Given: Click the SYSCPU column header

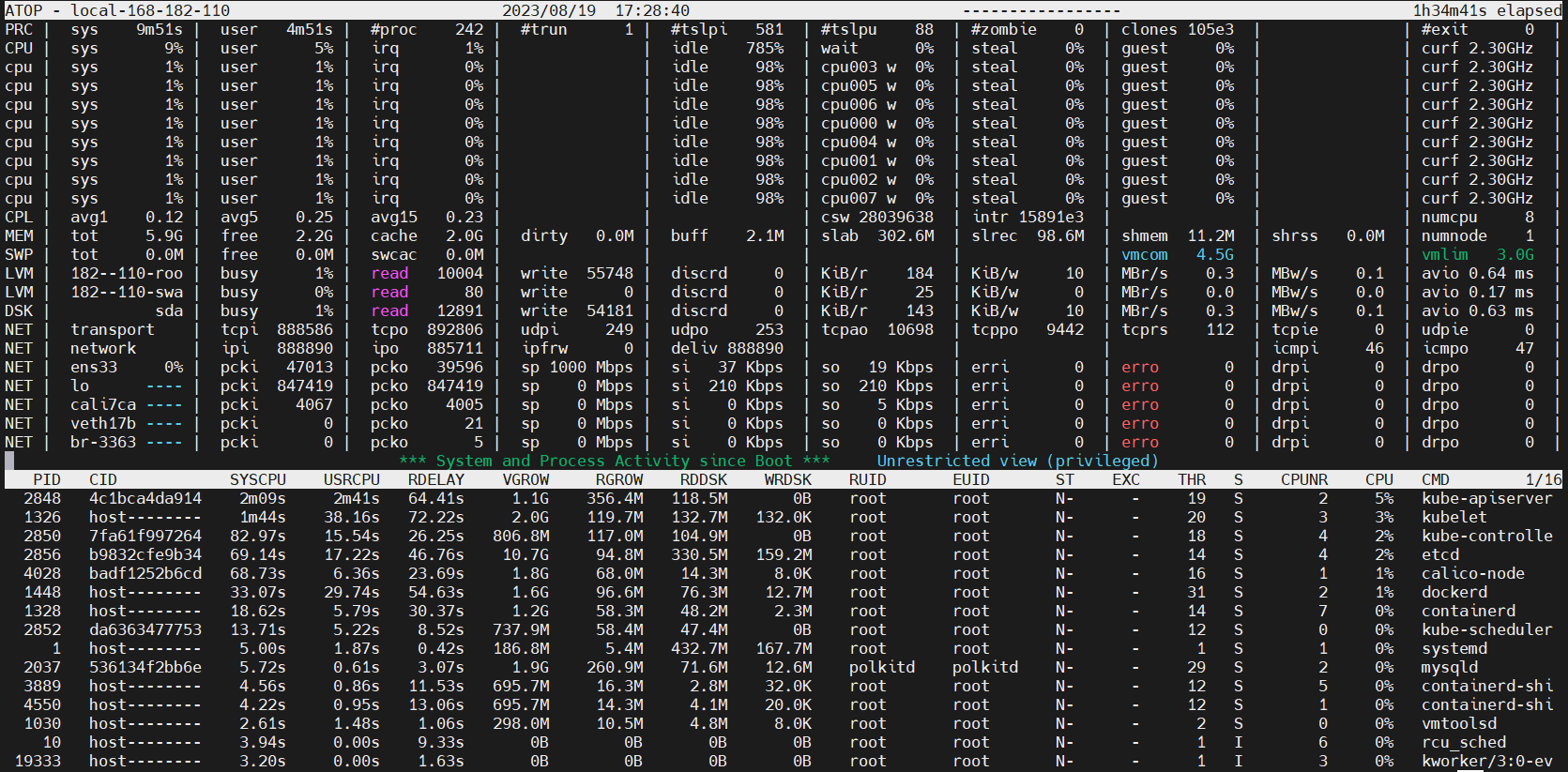Looking at the screenshot, I should click(258, 479).
